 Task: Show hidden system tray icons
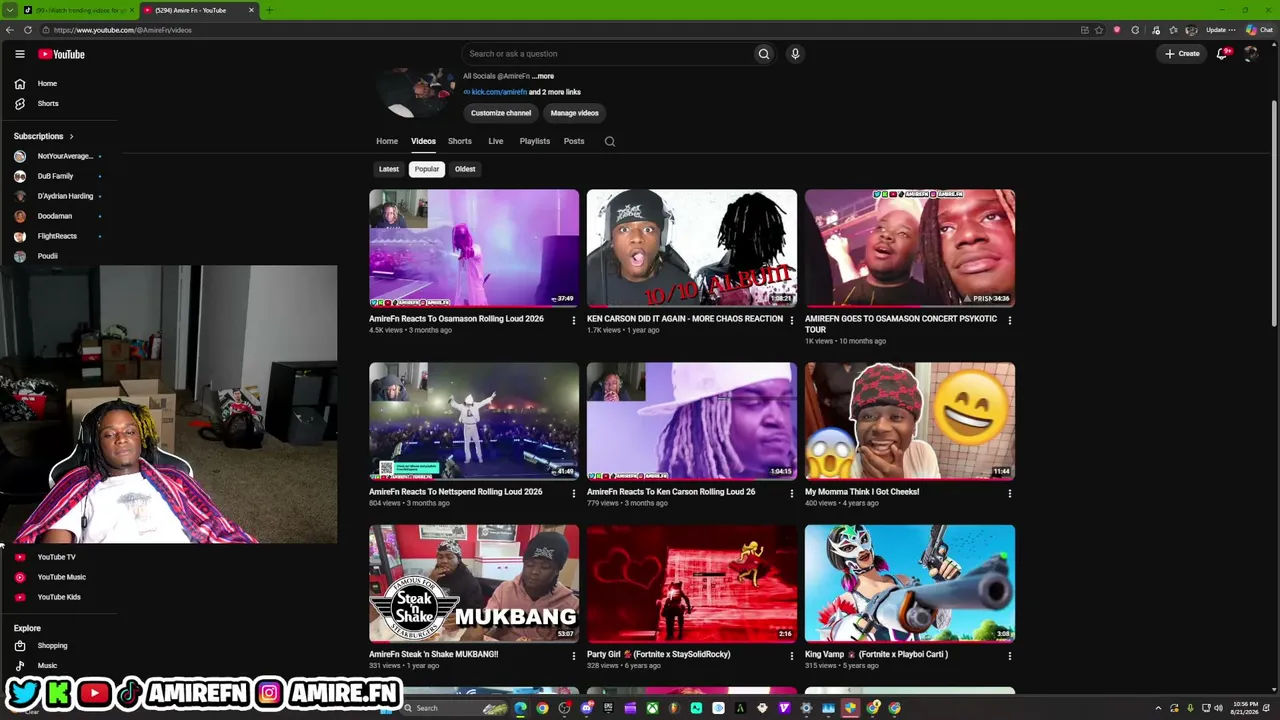(x=1160, y=708)
